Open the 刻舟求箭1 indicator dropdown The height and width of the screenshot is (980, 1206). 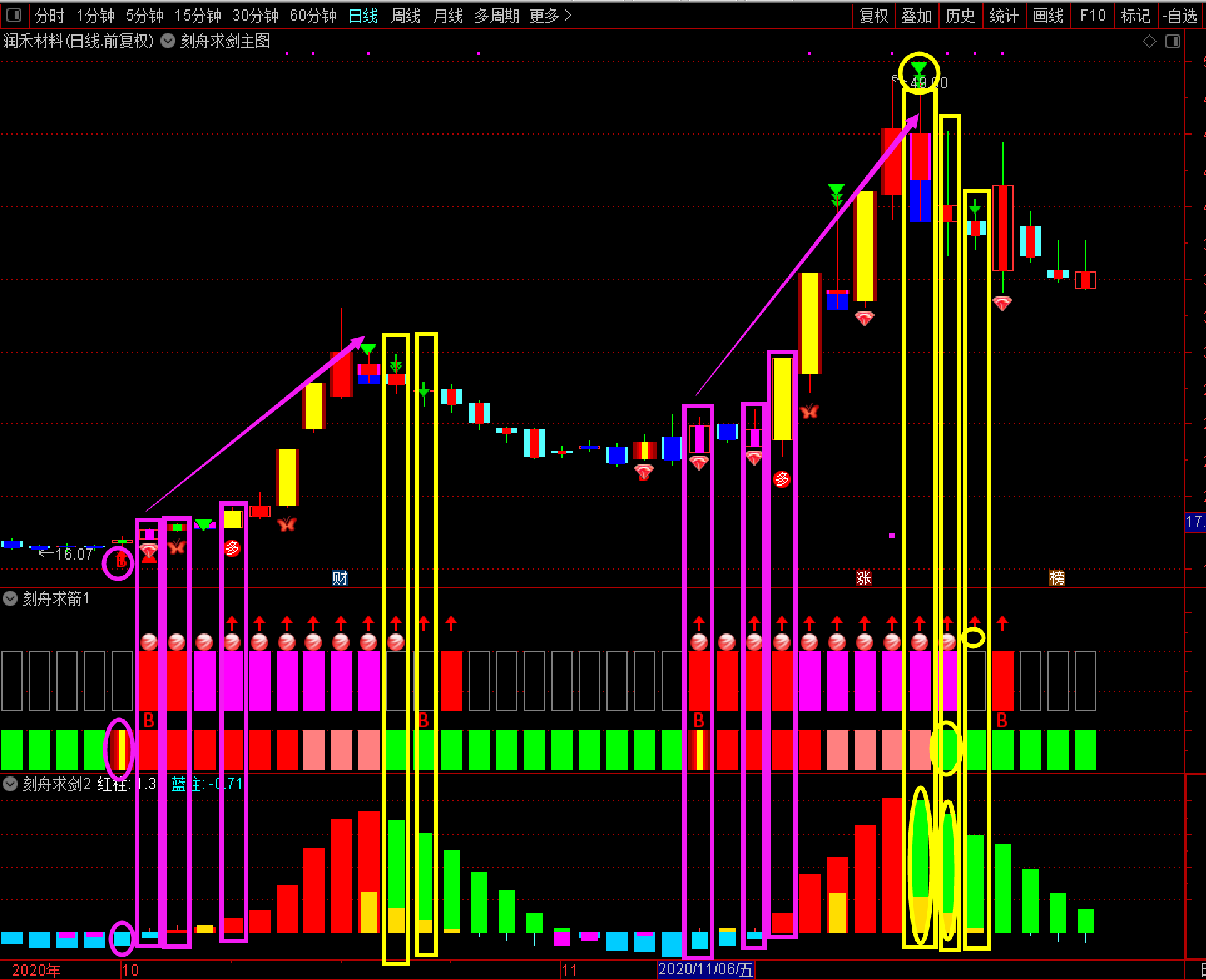[x=10, y=598]
